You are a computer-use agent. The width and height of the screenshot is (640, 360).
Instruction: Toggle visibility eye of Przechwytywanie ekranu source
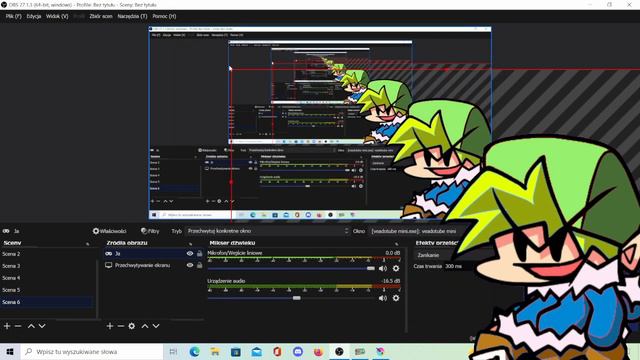tap(190, 265)
